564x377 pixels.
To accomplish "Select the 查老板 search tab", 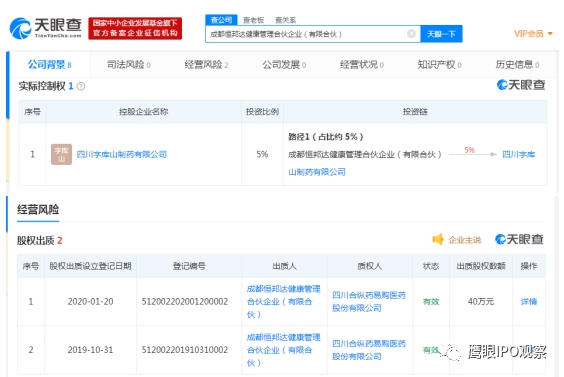I will (253, 20).
